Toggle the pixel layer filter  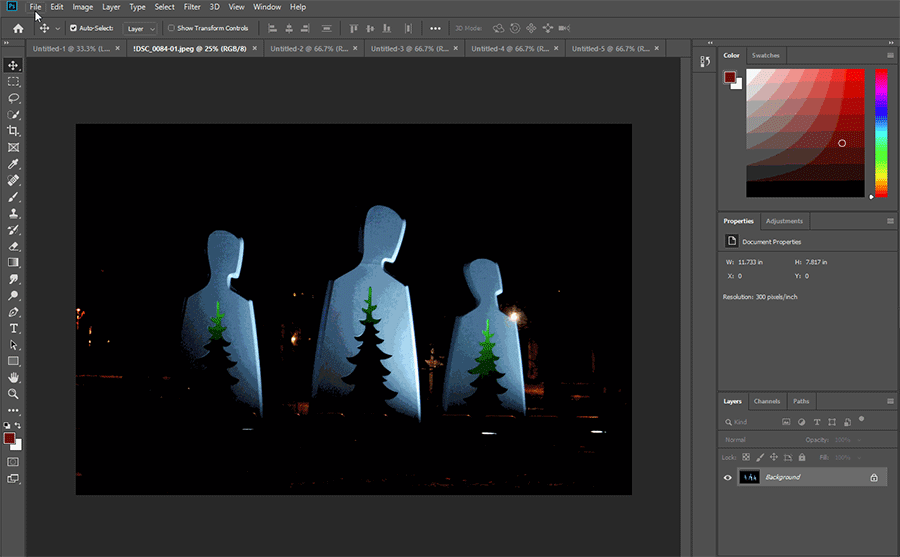point(786,422)
